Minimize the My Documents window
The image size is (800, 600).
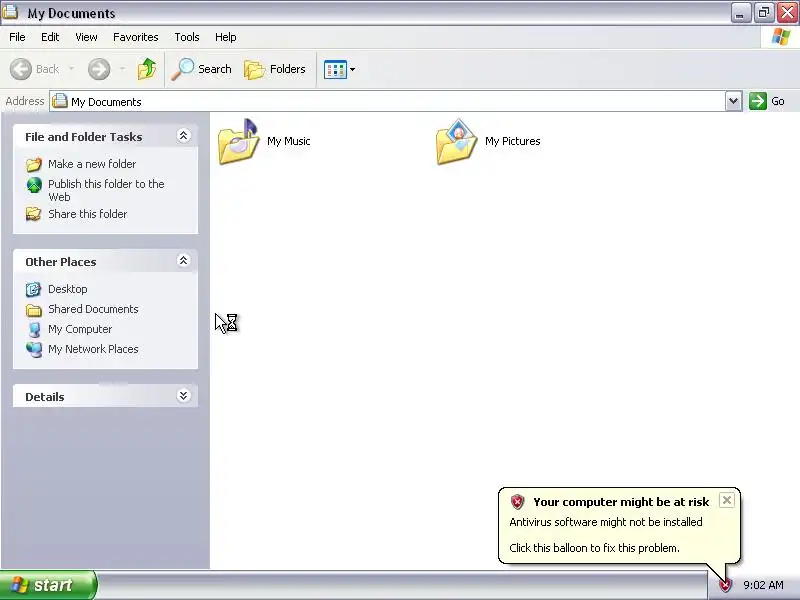pos(740,13)
